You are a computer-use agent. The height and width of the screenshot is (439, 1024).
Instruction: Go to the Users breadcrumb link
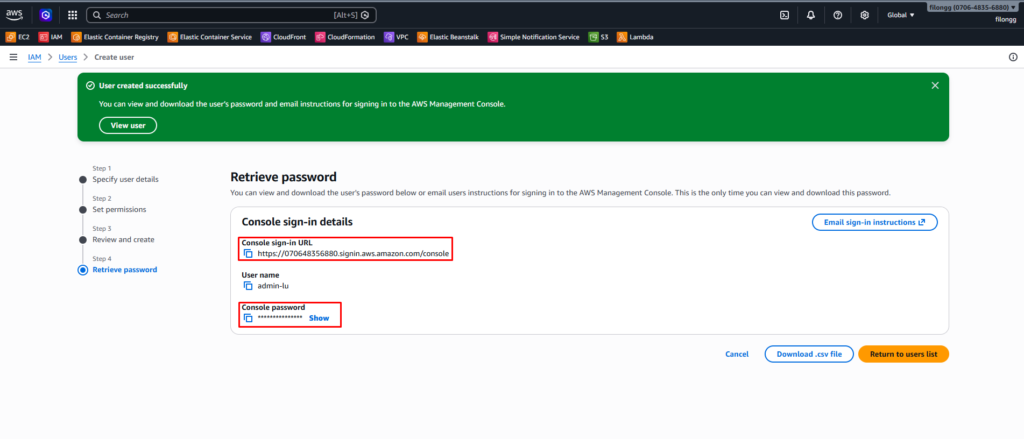point(68,57)
